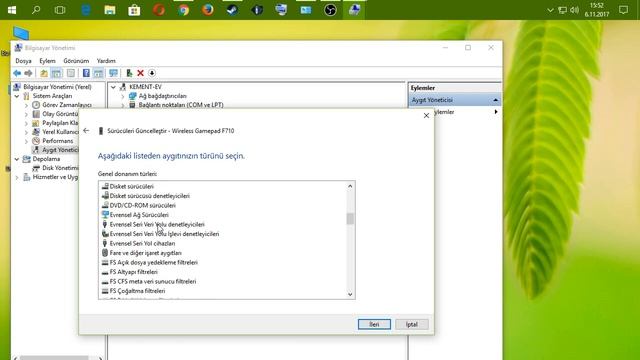
Task: Open the Yardım menu
Action: tap(106, 61)
